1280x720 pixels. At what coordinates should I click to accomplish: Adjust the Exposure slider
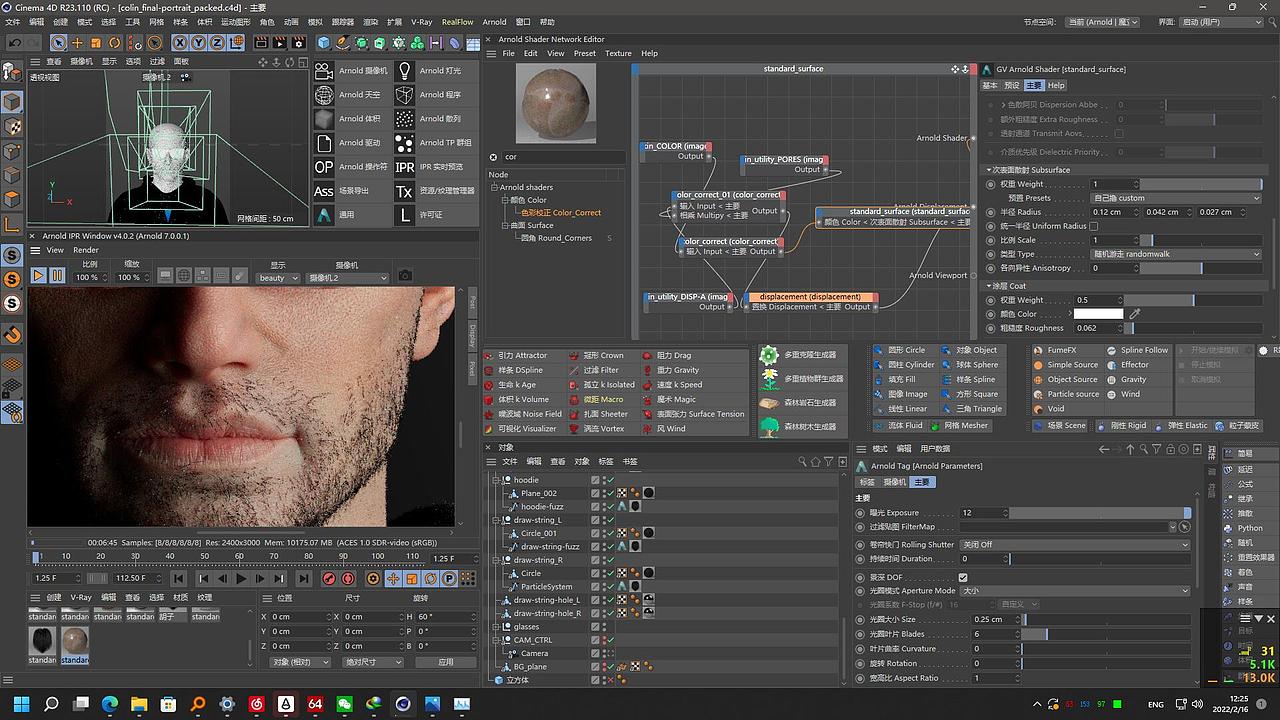point(1100,513)
